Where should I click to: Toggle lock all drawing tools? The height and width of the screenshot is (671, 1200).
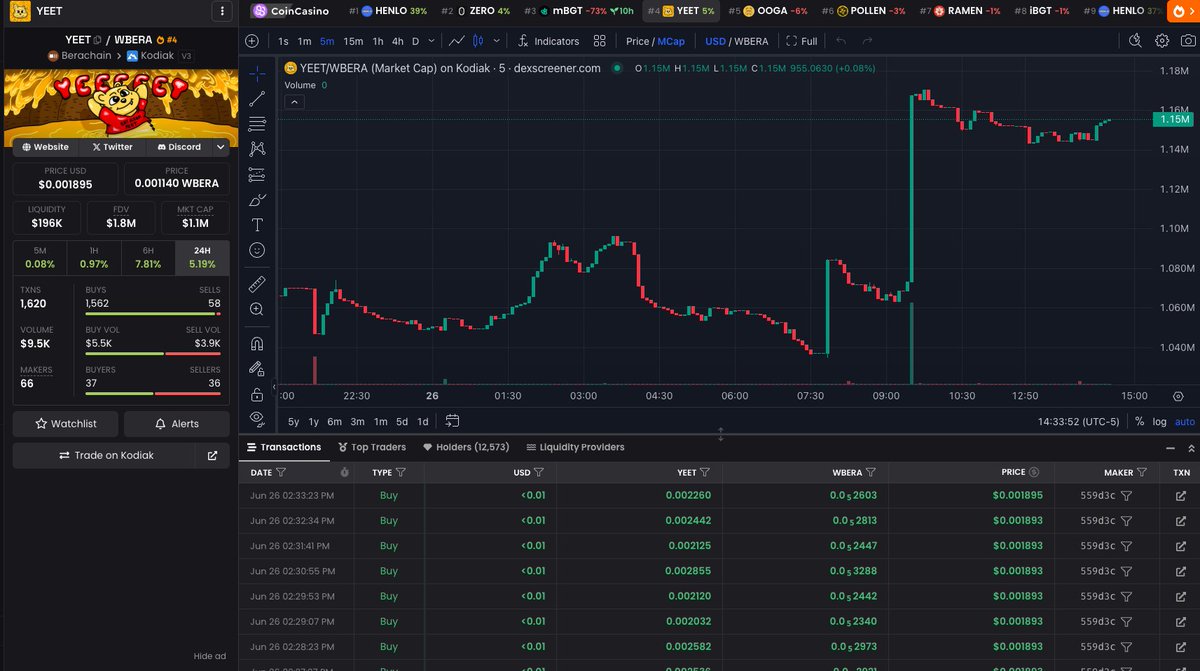(257, 393)
